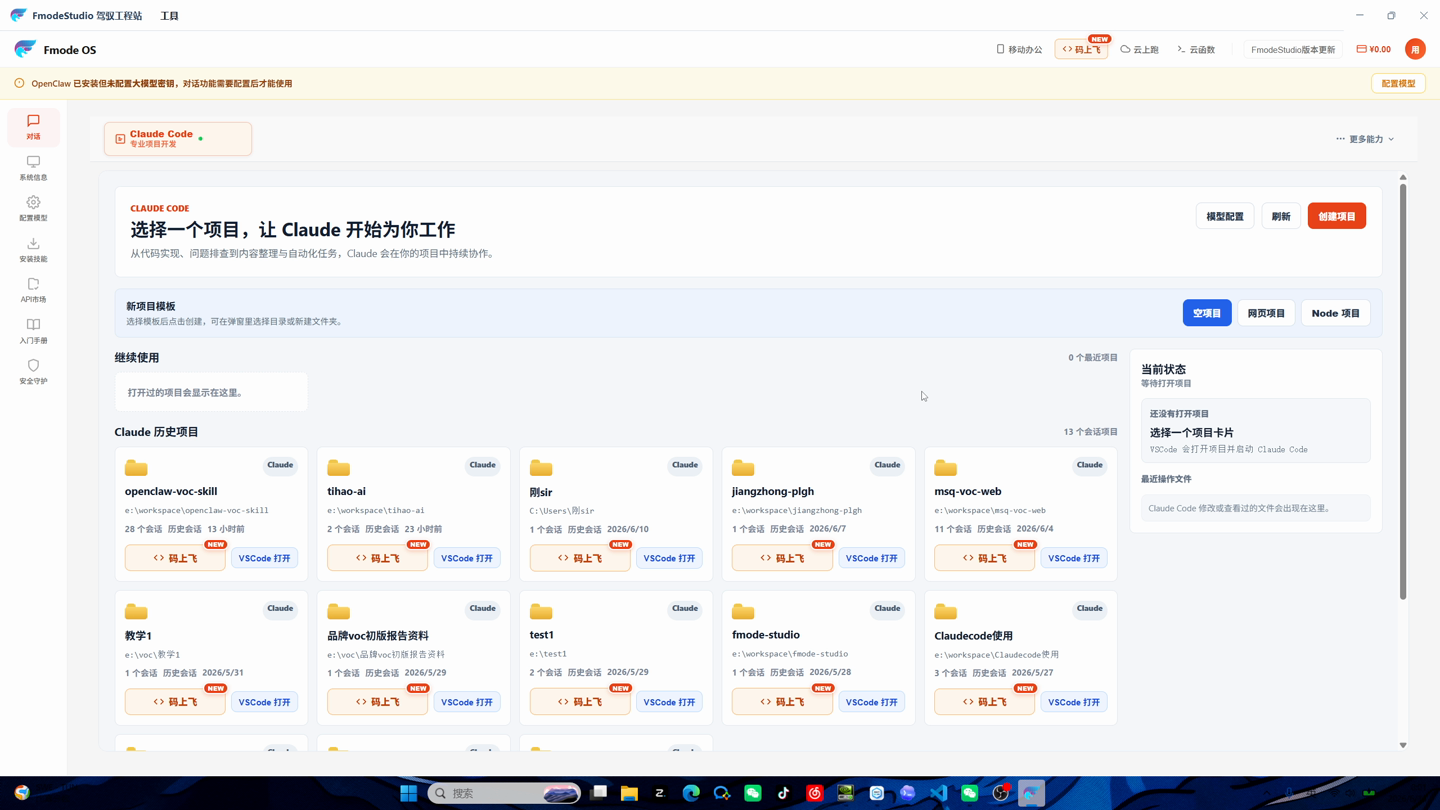Click 码上飞 for 教学1 project
The image size is (1440, 810).
(x=175, y=702)
